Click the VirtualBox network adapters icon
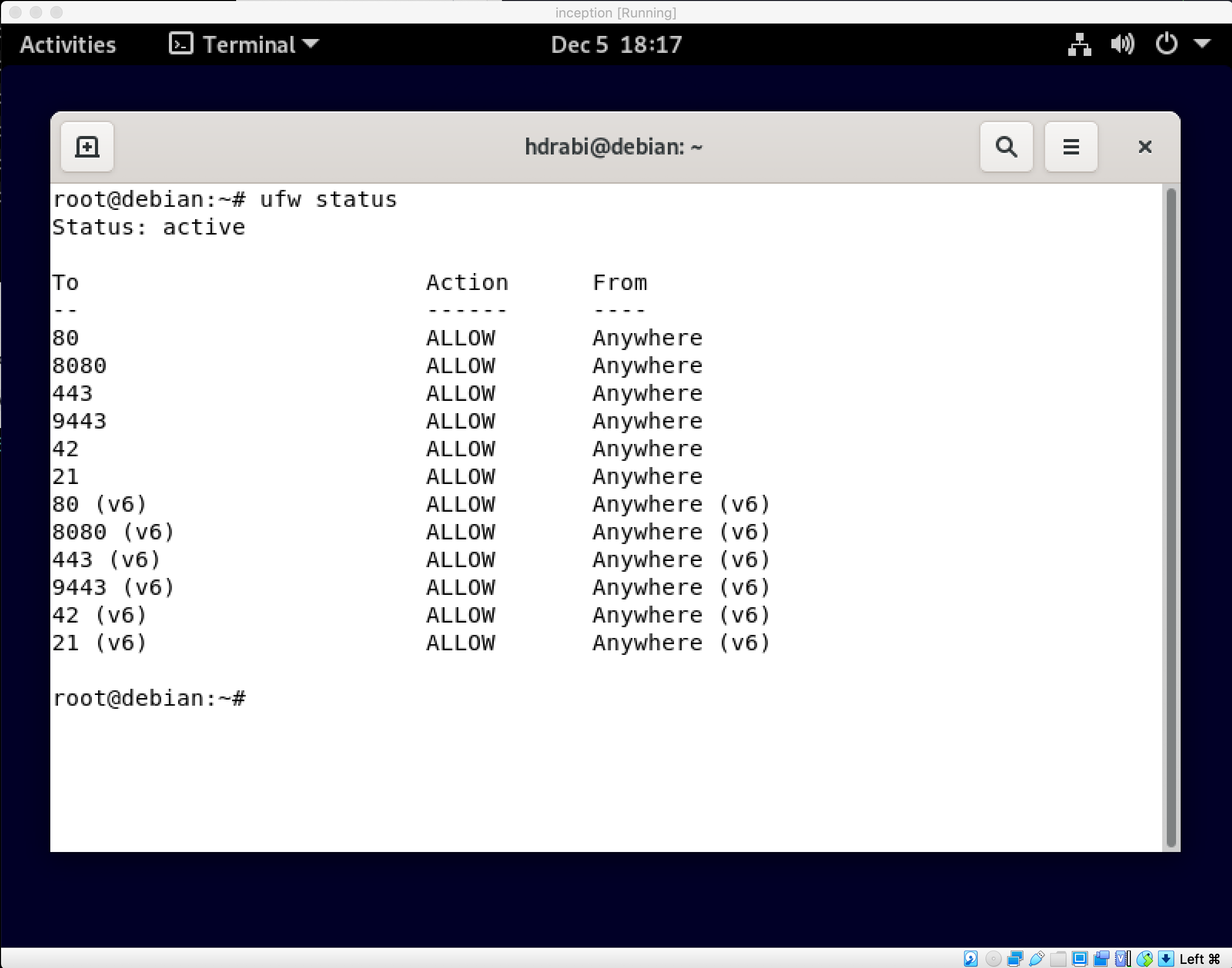This screenshot has height=968, width=1232. point(1015,958)
